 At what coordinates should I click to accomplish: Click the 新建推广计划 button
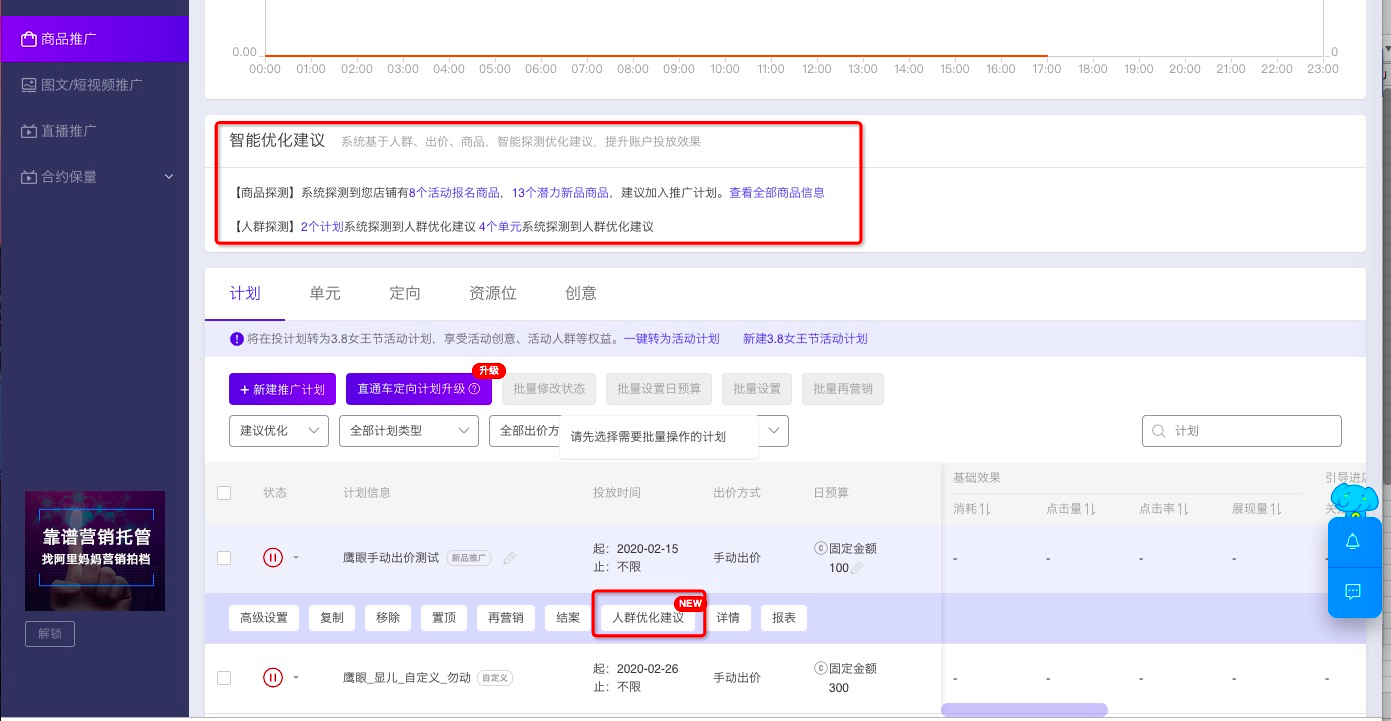[282, 389]
